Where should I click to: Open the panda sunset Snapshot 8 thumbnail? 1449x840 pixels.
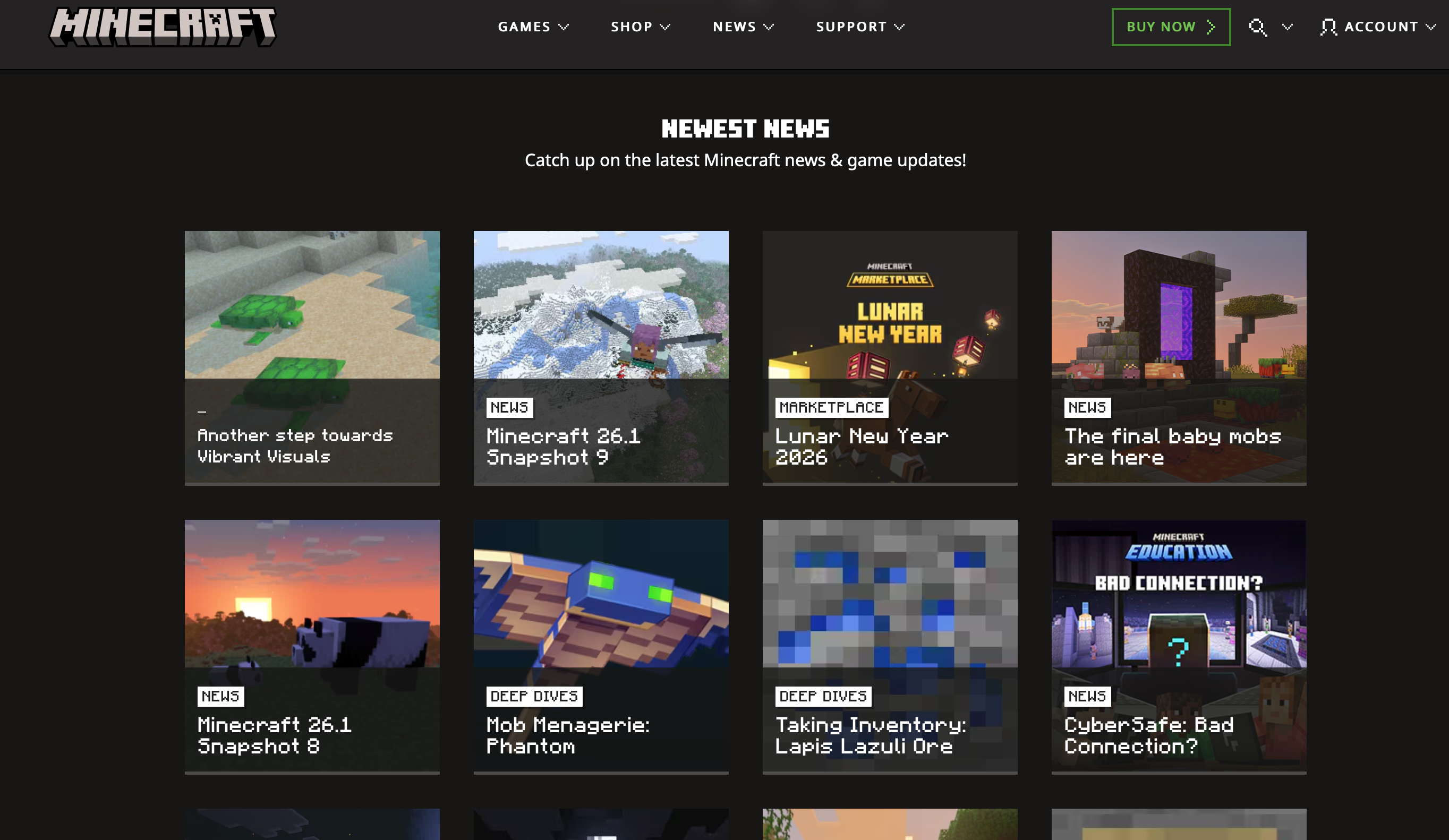click(x=312, y=593)
